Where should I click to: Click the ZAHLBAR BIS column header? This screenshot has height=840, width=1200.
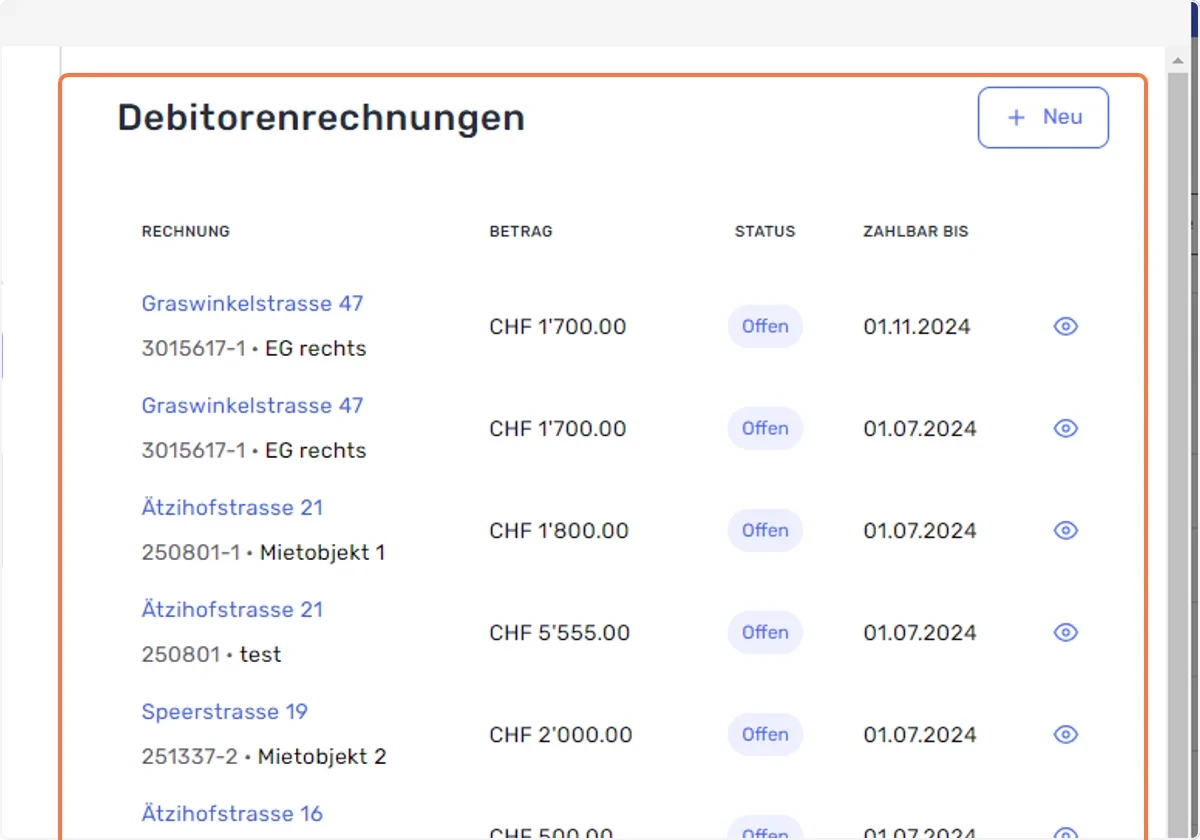916,231
